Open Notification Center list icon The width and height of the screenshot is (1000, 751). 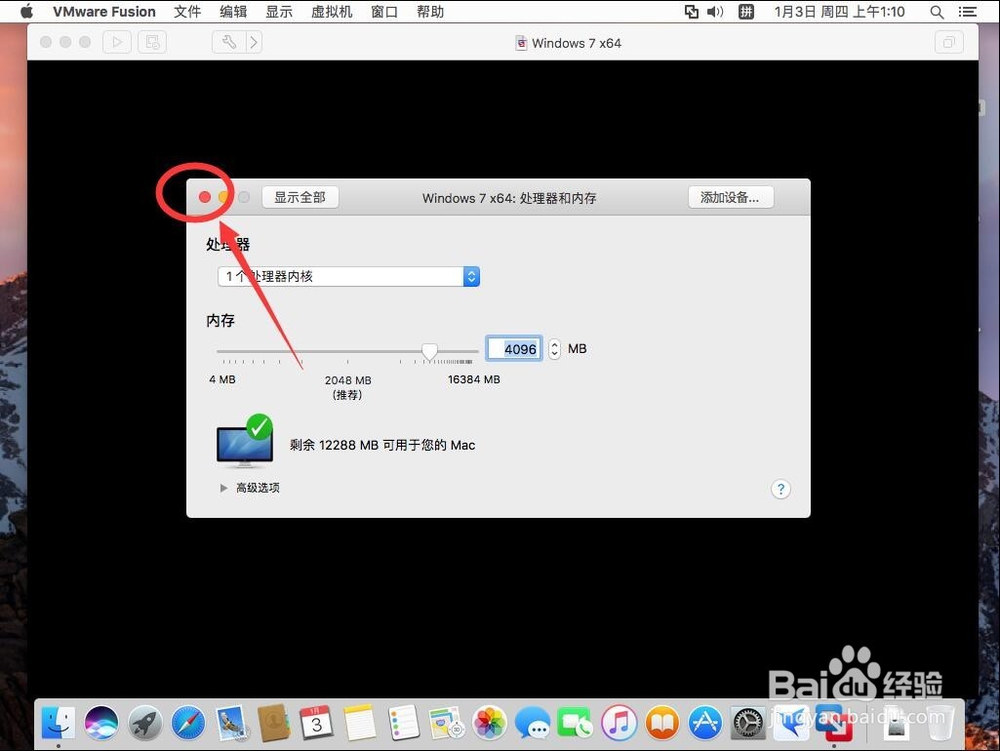click(967, 11)
